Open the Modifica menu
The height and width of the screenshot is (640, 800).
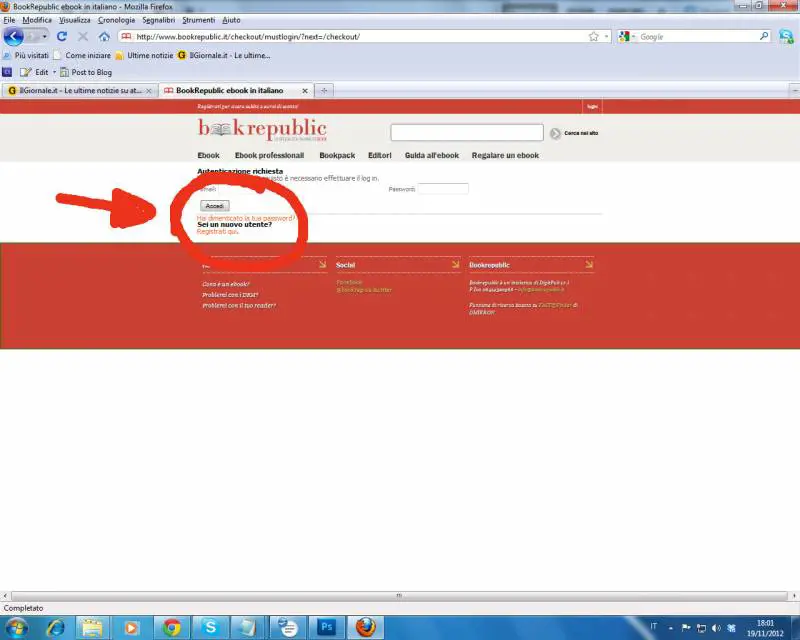click(x=37, y=20)
